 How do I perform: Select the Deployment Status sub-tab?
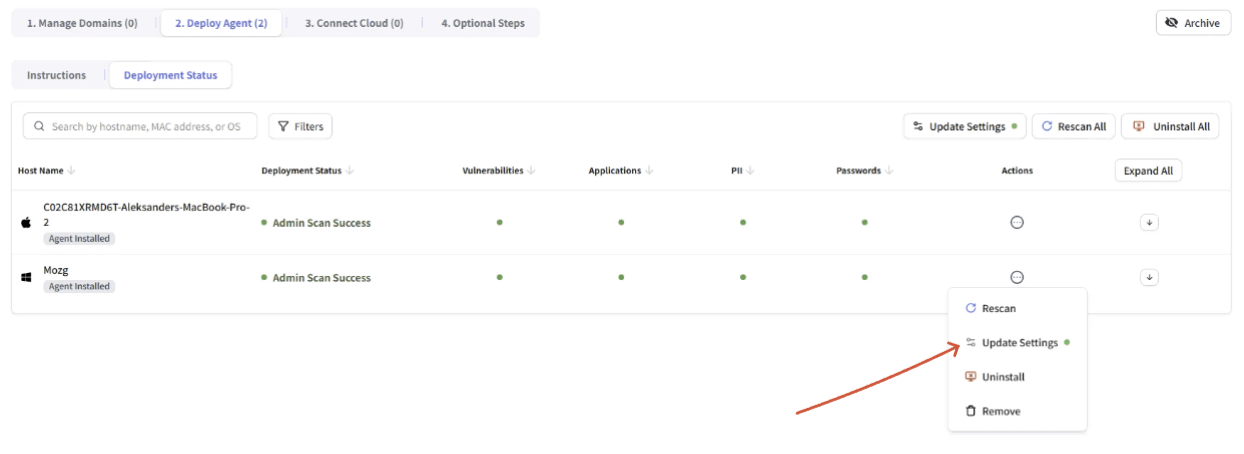click(170, 75)
